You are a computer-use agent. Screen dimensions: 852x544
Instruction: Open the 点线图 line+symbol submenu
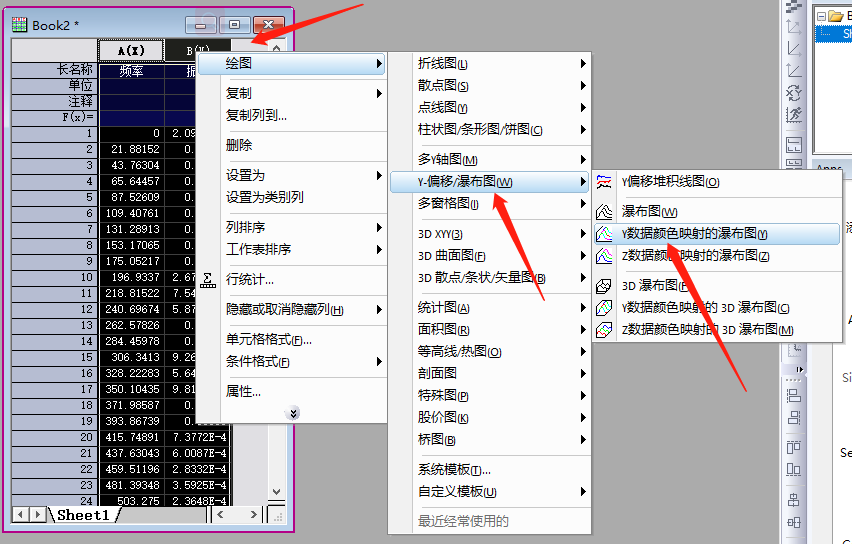[x=490, y=108]
